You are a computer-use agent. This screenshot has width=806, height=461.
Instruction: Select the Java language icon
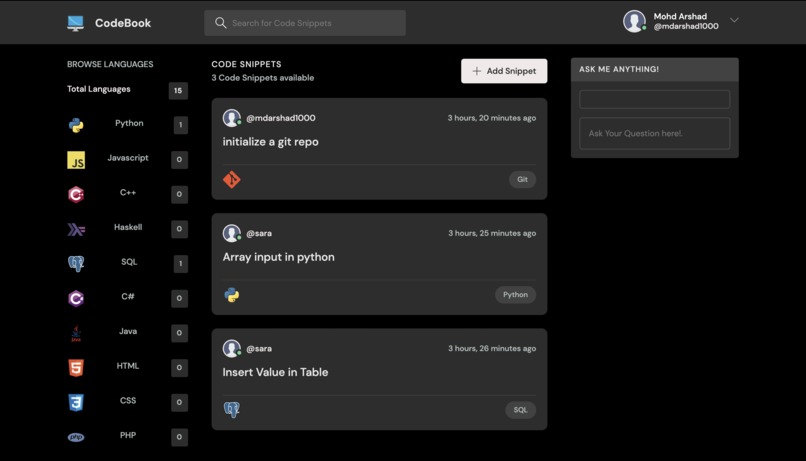tap(76, 333)
